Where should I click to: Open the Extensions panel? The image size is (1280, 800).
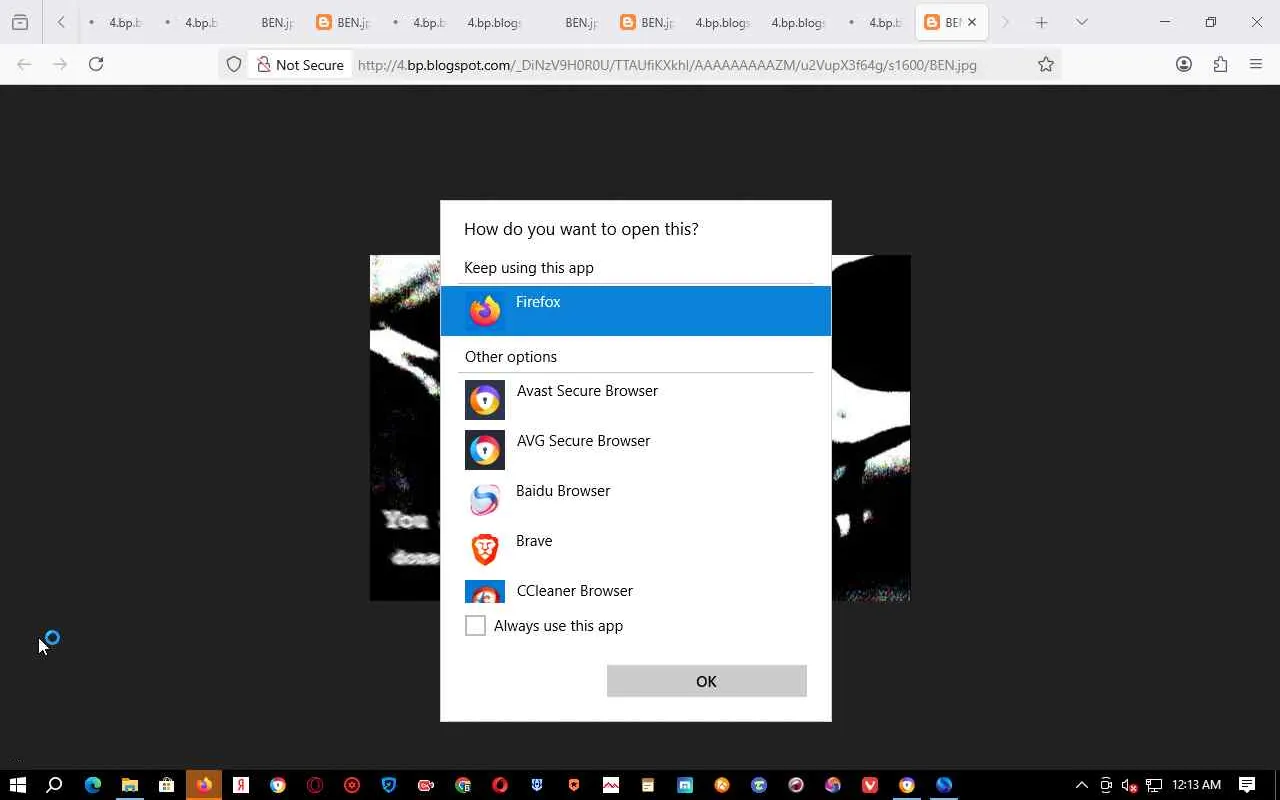tap(1220, 64)
